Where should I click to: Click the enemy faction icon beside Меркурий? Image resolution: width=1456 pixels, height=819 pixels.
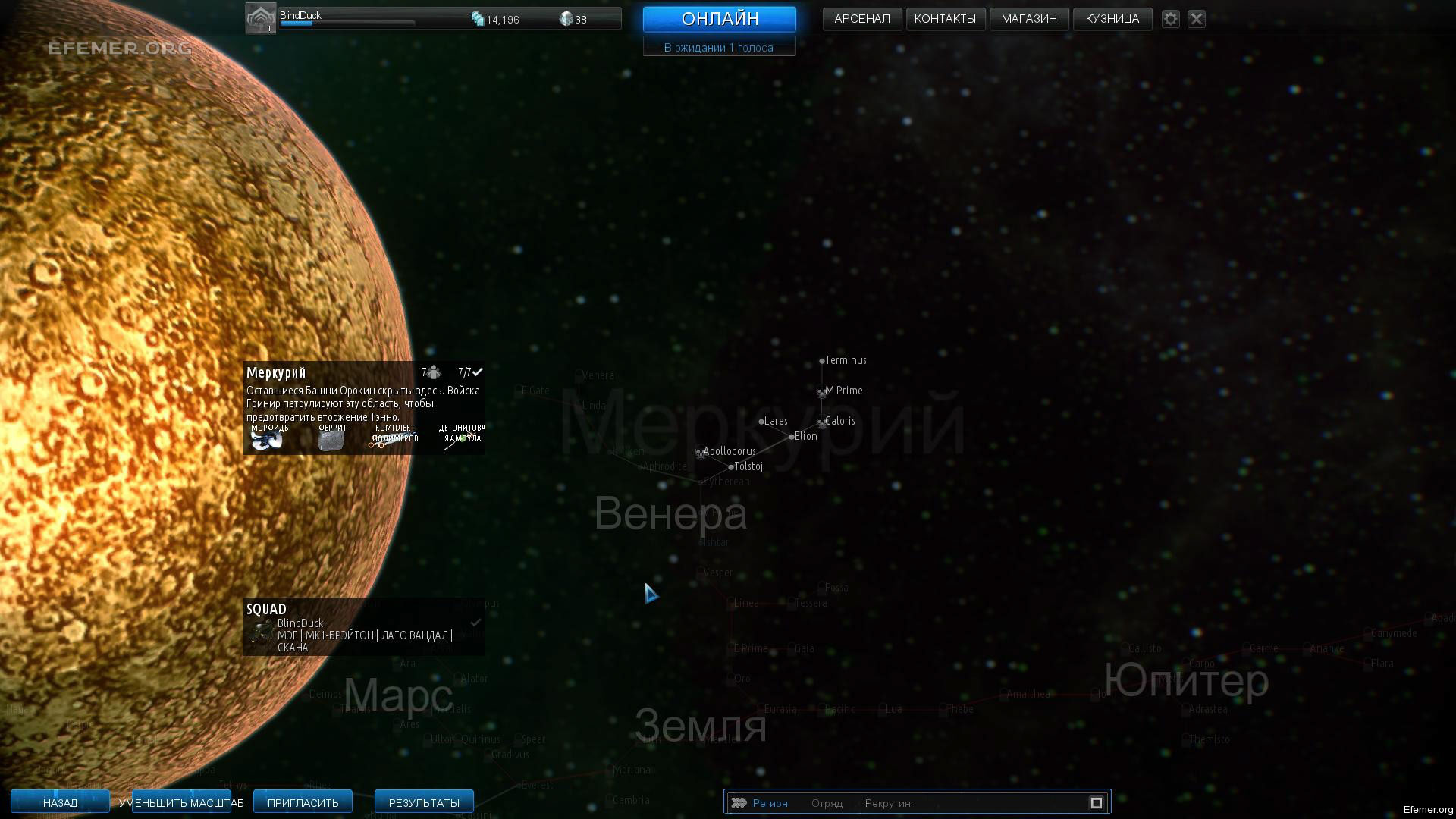point(434,372)
